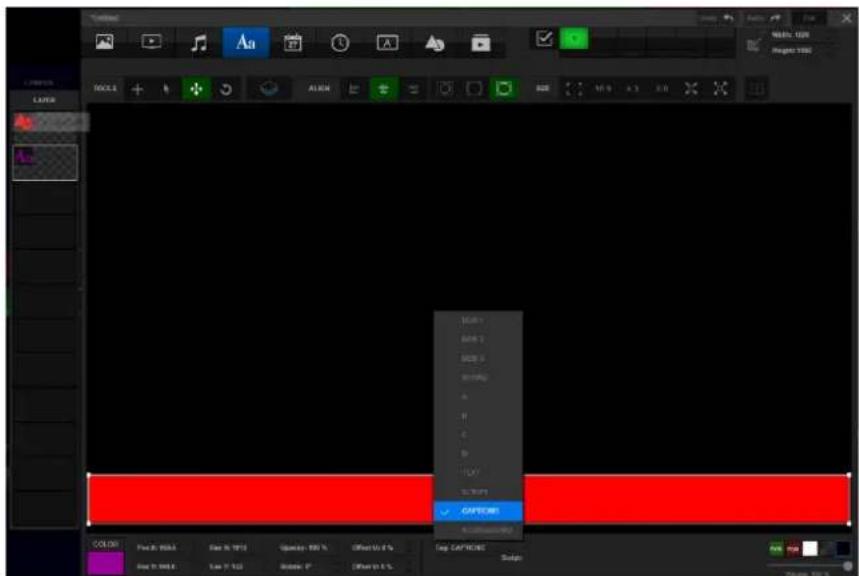Click the Size X value field

pos(228,548)
